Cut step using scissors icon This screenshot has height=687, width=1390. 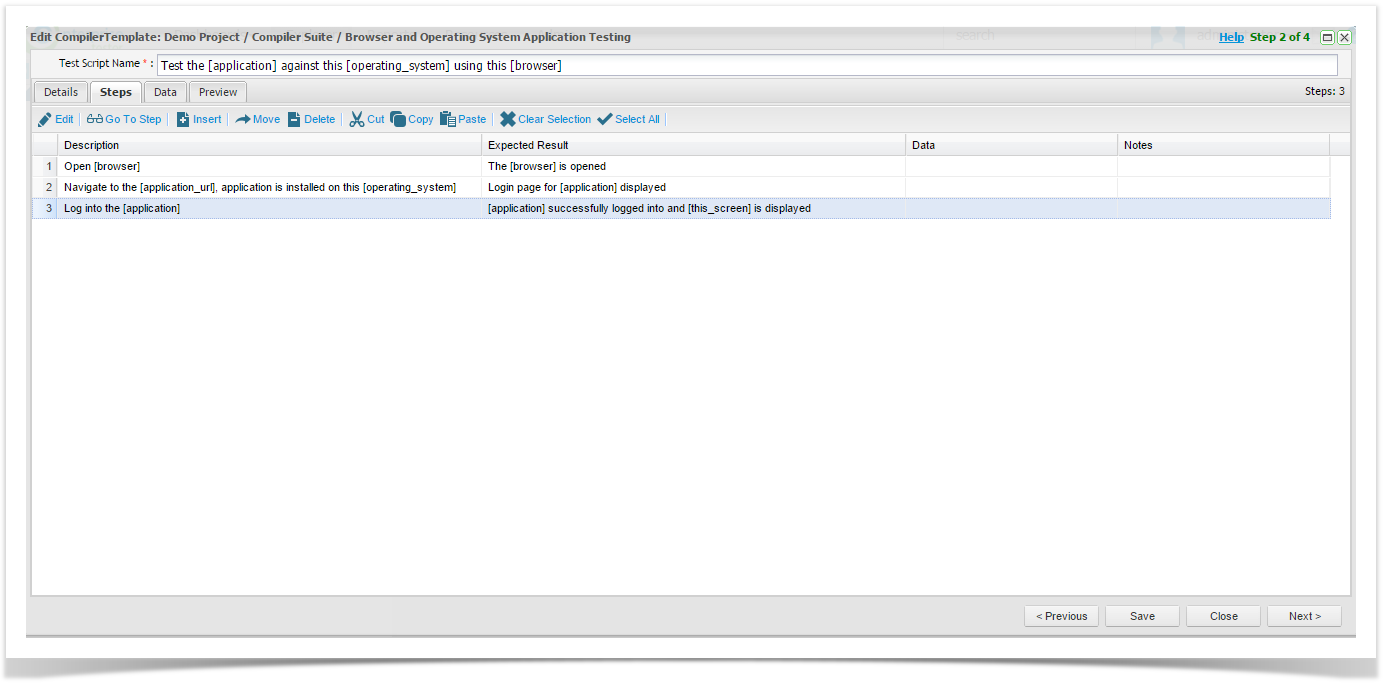coord(357,120)
